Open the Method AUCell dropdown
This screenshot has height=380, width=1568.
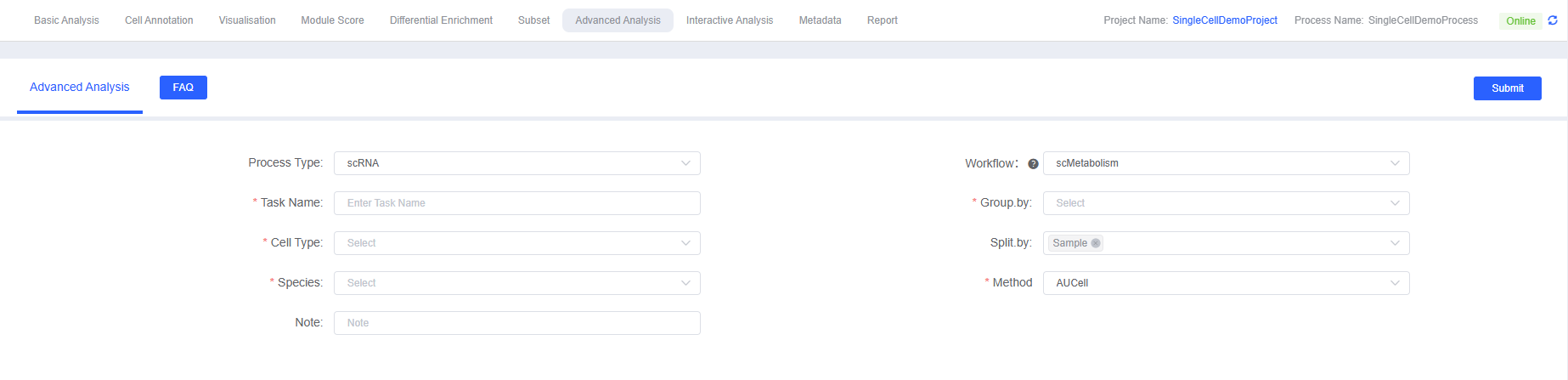pyautogui.click(x=1225, y=283)
